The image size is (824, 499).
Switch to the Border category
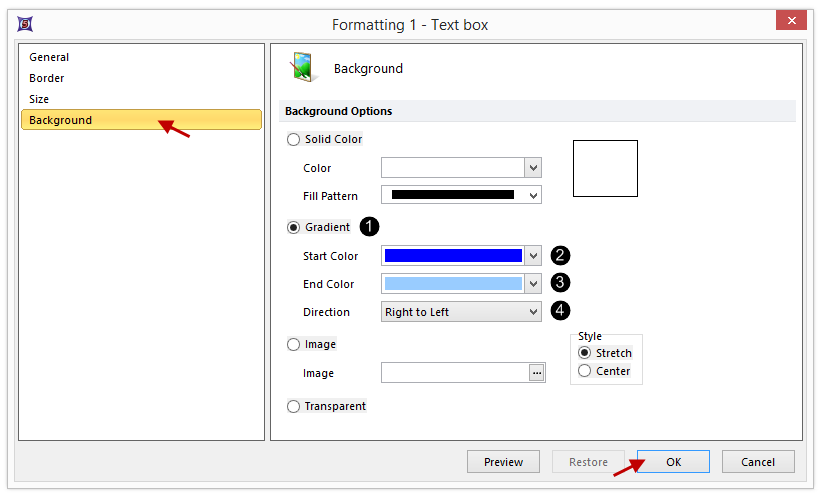click(46, 79)
